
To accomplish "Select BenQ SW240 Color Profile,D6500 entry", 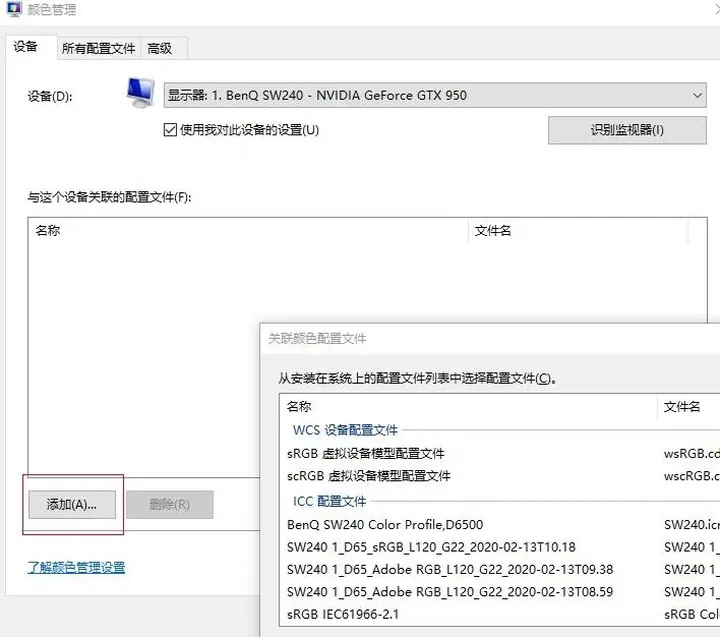I will pyautogui.click(x=385, y=524).
